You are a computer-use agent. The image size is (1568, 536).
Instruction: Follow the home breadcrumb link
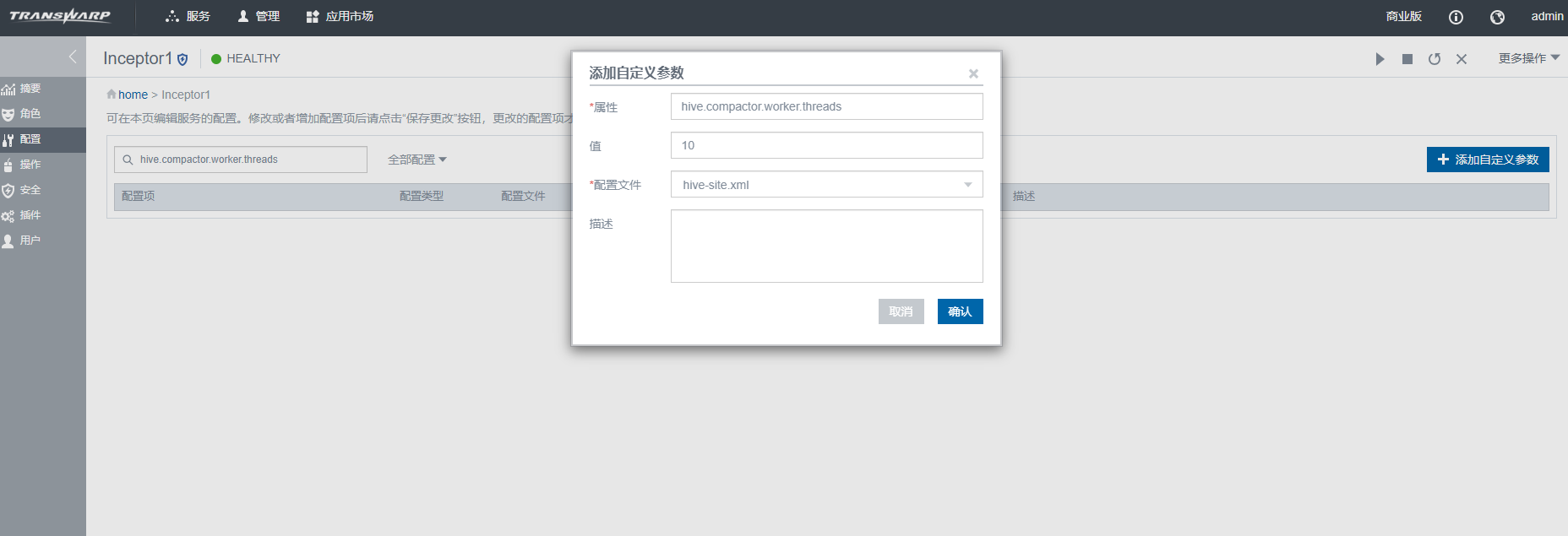point(133,95)
